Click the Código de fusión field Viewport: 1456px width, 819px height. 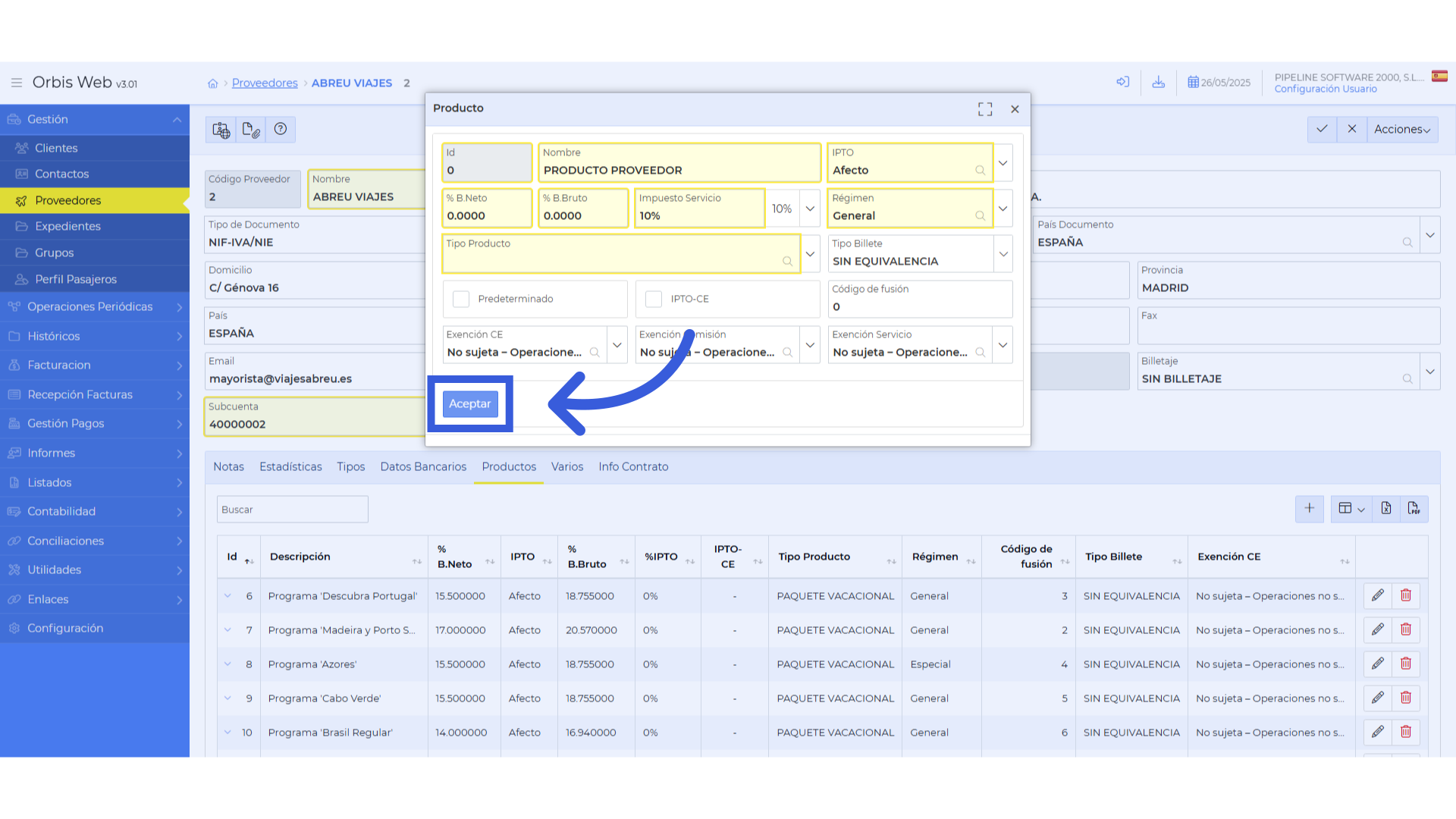click(920, 299)
